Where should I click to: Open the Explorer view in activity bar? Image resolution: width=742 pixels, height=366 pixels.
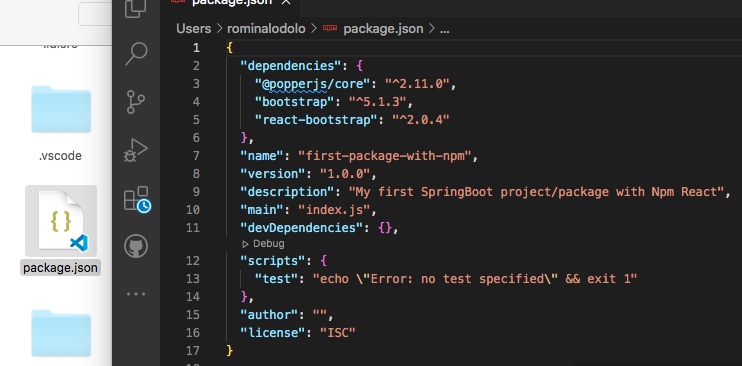[x=135, y=9]
